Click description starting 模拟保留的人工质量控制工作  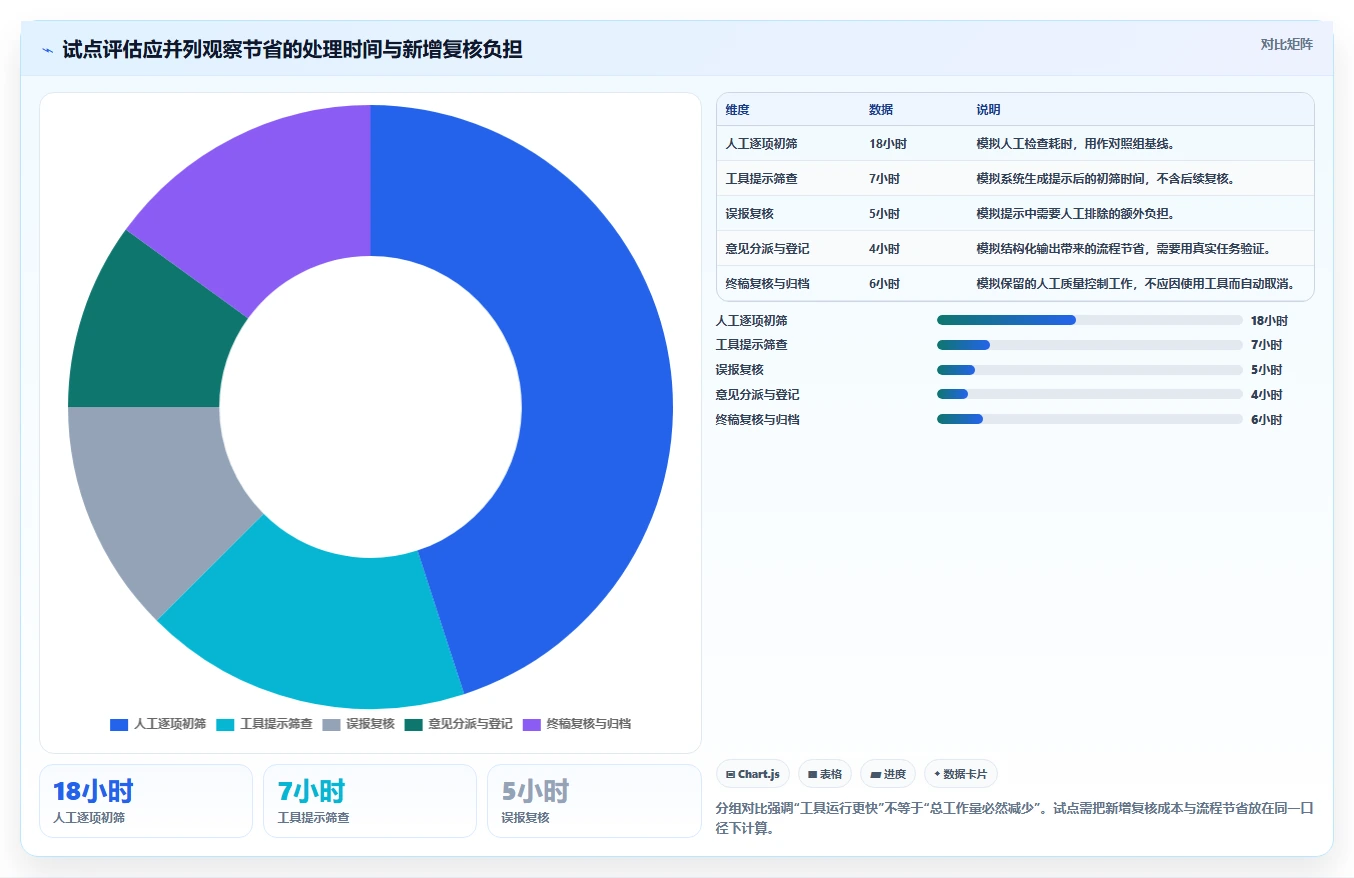[x=1136, y=284]
